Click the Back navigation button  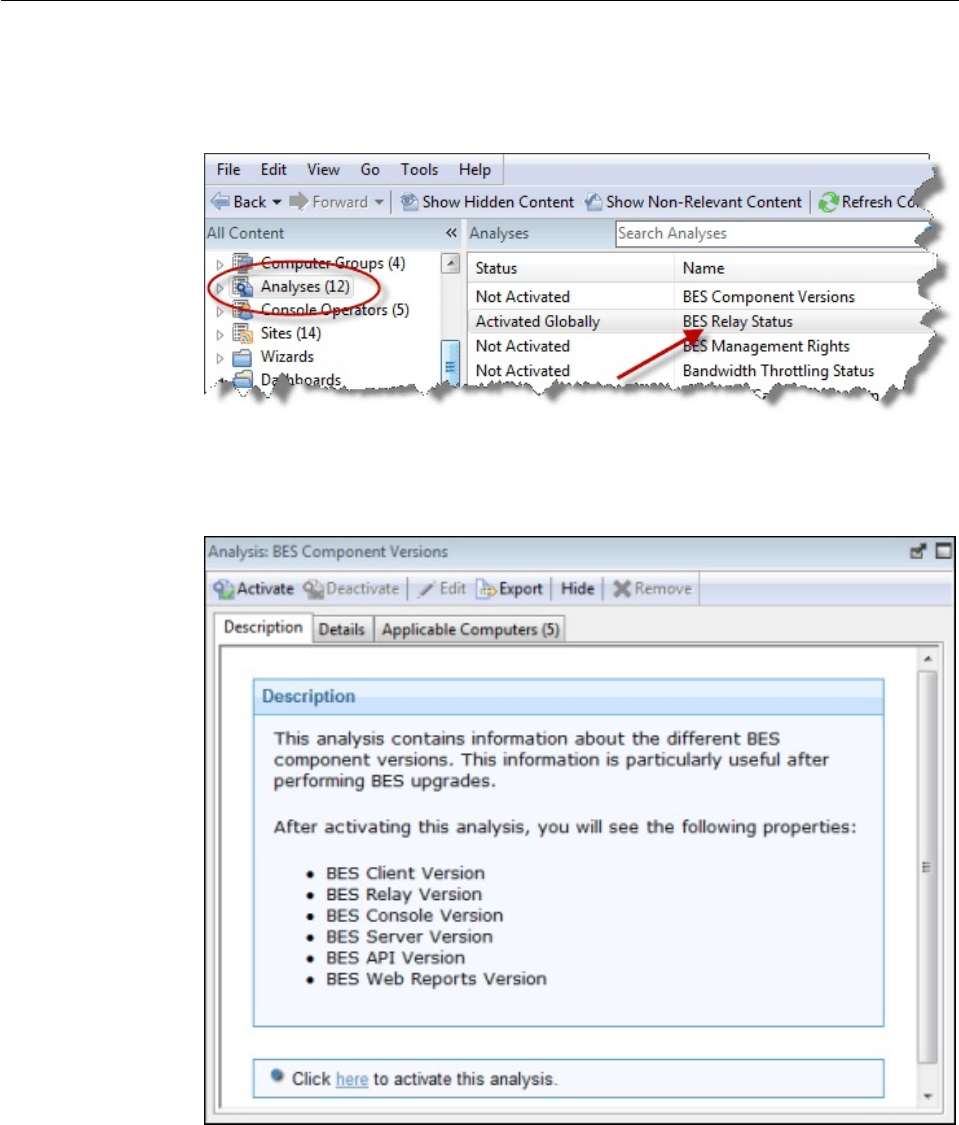pos(239,202)
